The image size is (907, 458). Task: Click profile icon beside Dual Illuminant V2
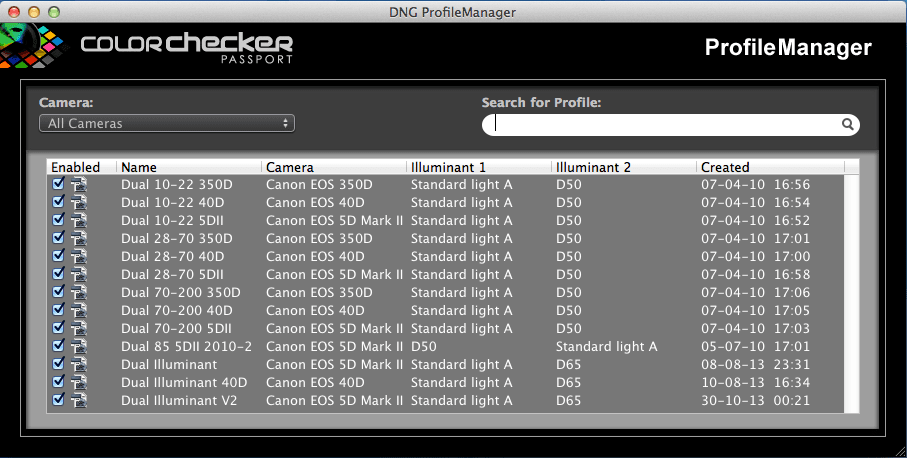coord(78,401)
